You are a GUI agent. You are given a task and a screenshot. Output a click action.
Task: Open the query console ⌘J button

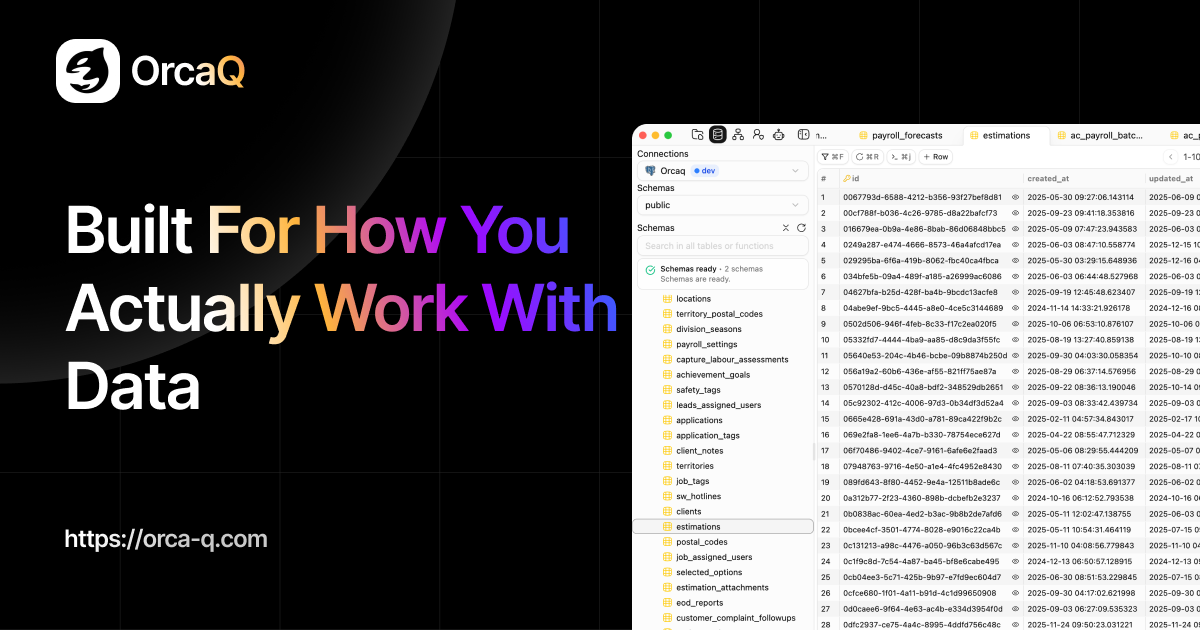point(901,157)
